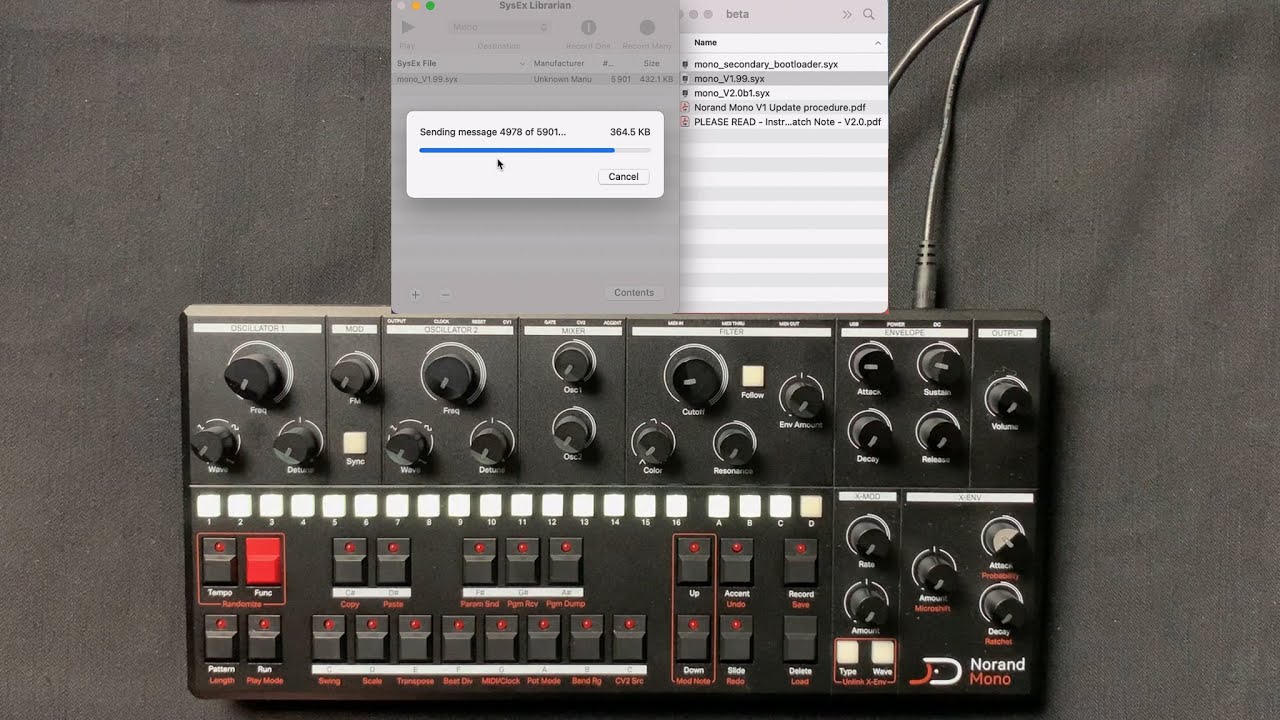Viewport: 1280px width, 720px height.
Task: Select mono_secondary_bootloader.syx in Finder
Action: [x=765, y=64]
